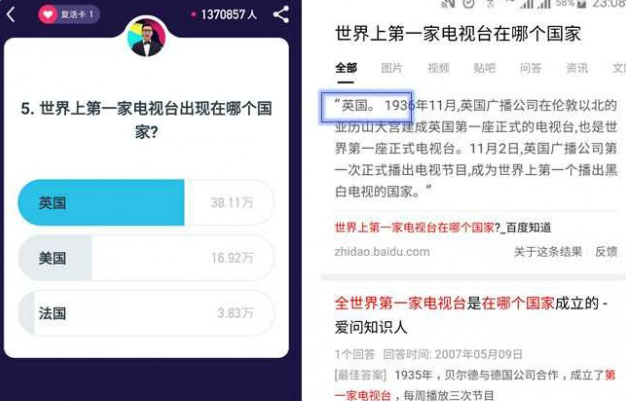Open the 爱问知识人 search result title
This screenshot has width=626, height=401.
click(x=471, y=315)
